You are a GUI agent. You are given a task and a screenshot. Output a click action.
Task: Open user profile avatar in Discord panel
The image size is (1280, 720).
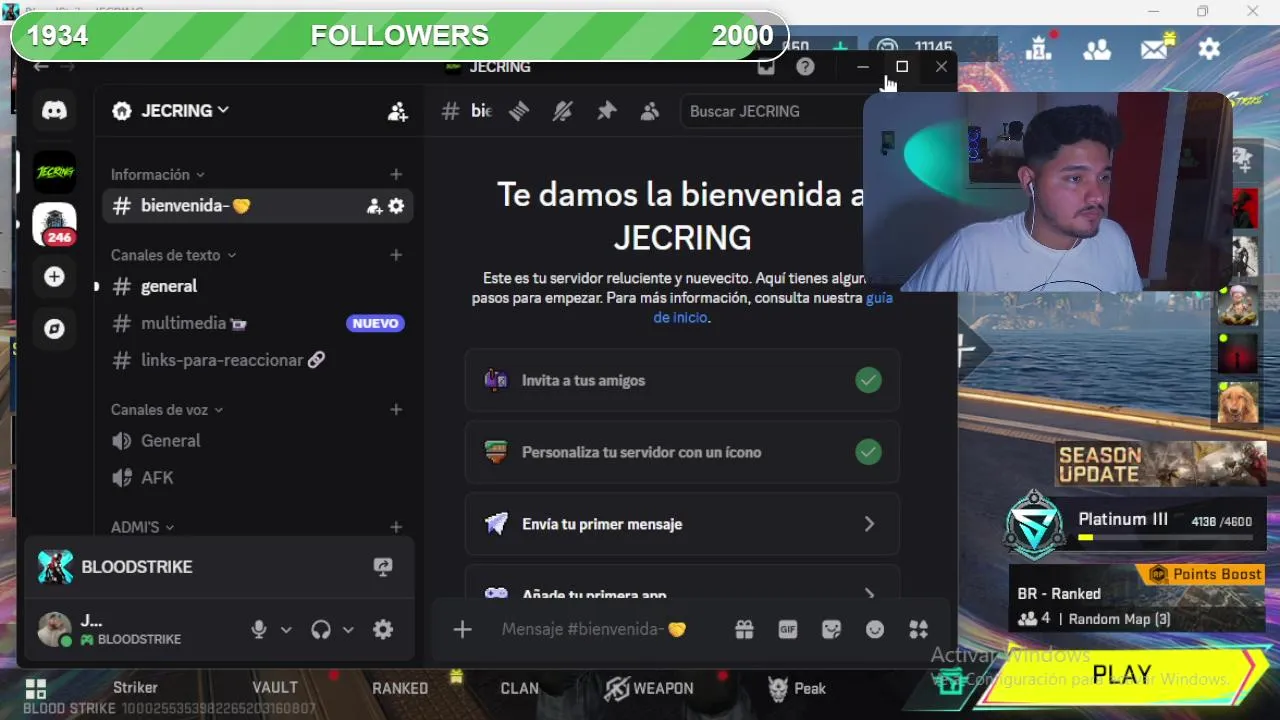(54, 629)
